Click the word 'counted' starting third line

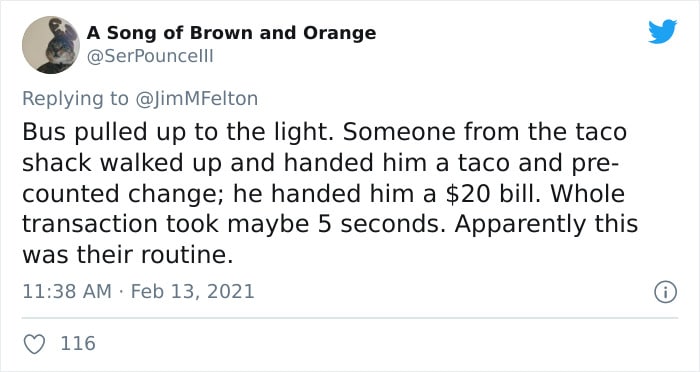pyautogui.click(x=71, y=194)
